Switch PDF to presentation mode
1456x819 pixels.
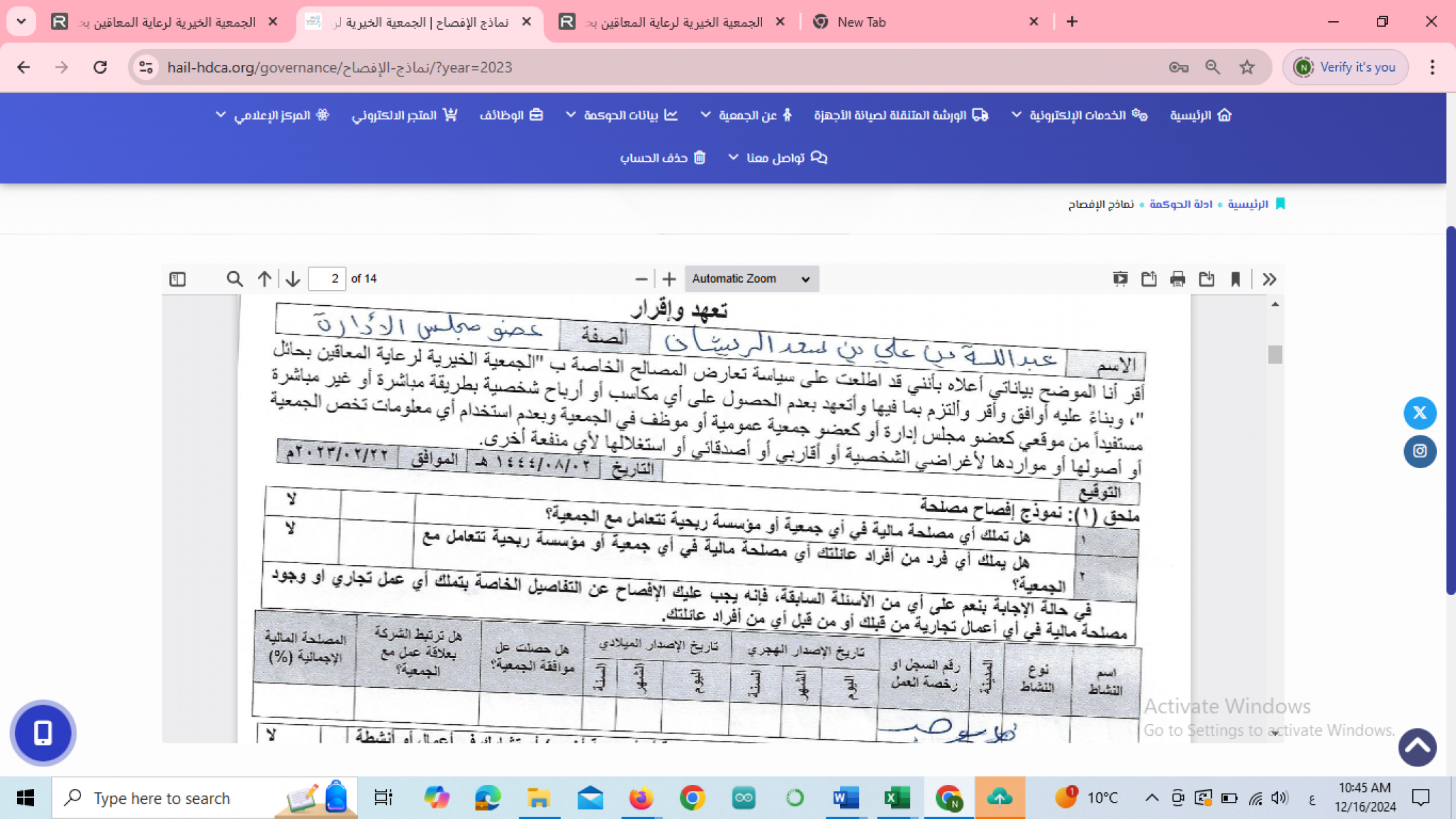point(1120,279)
